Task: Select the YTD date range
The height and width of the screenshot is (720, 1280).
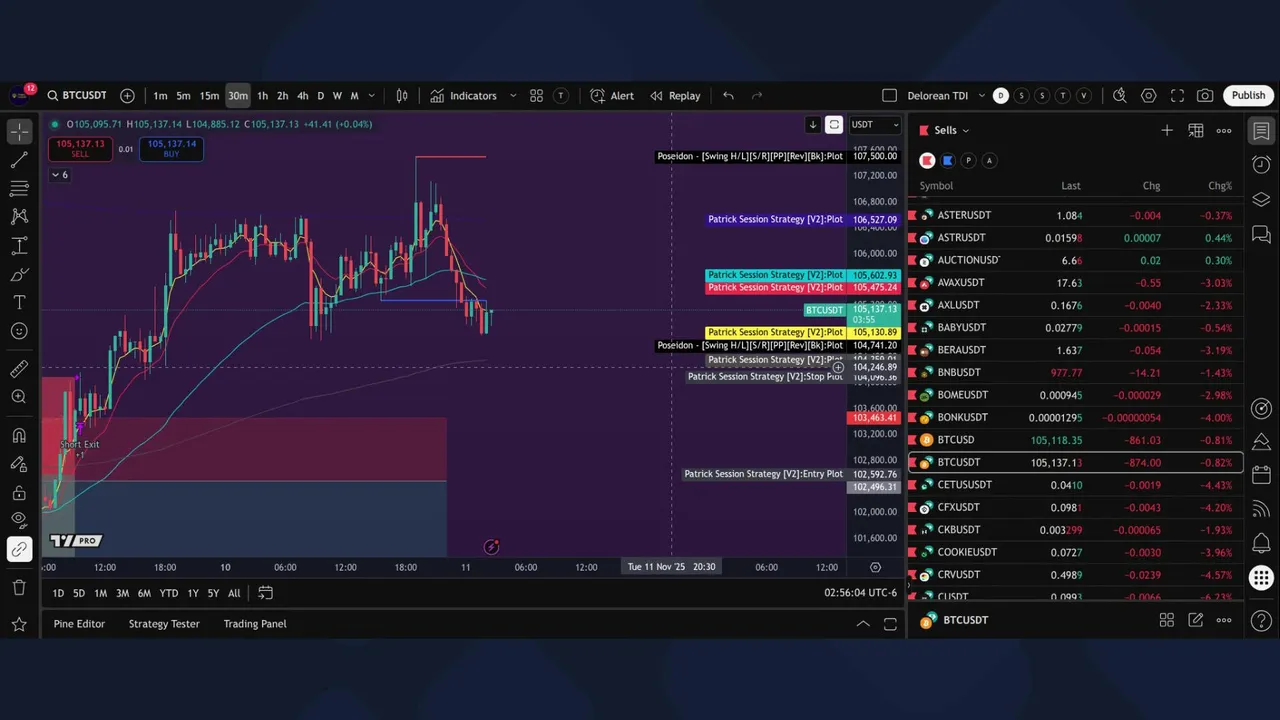Action: click(x=169, y=594)
